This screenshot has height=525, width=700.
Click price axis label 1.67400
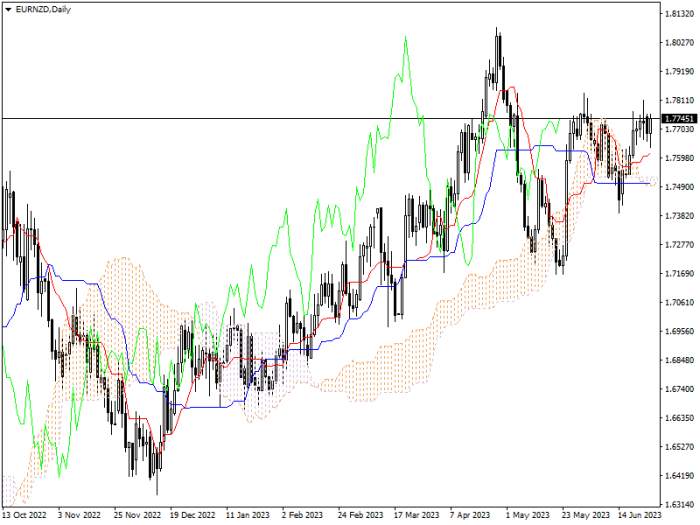679,389
